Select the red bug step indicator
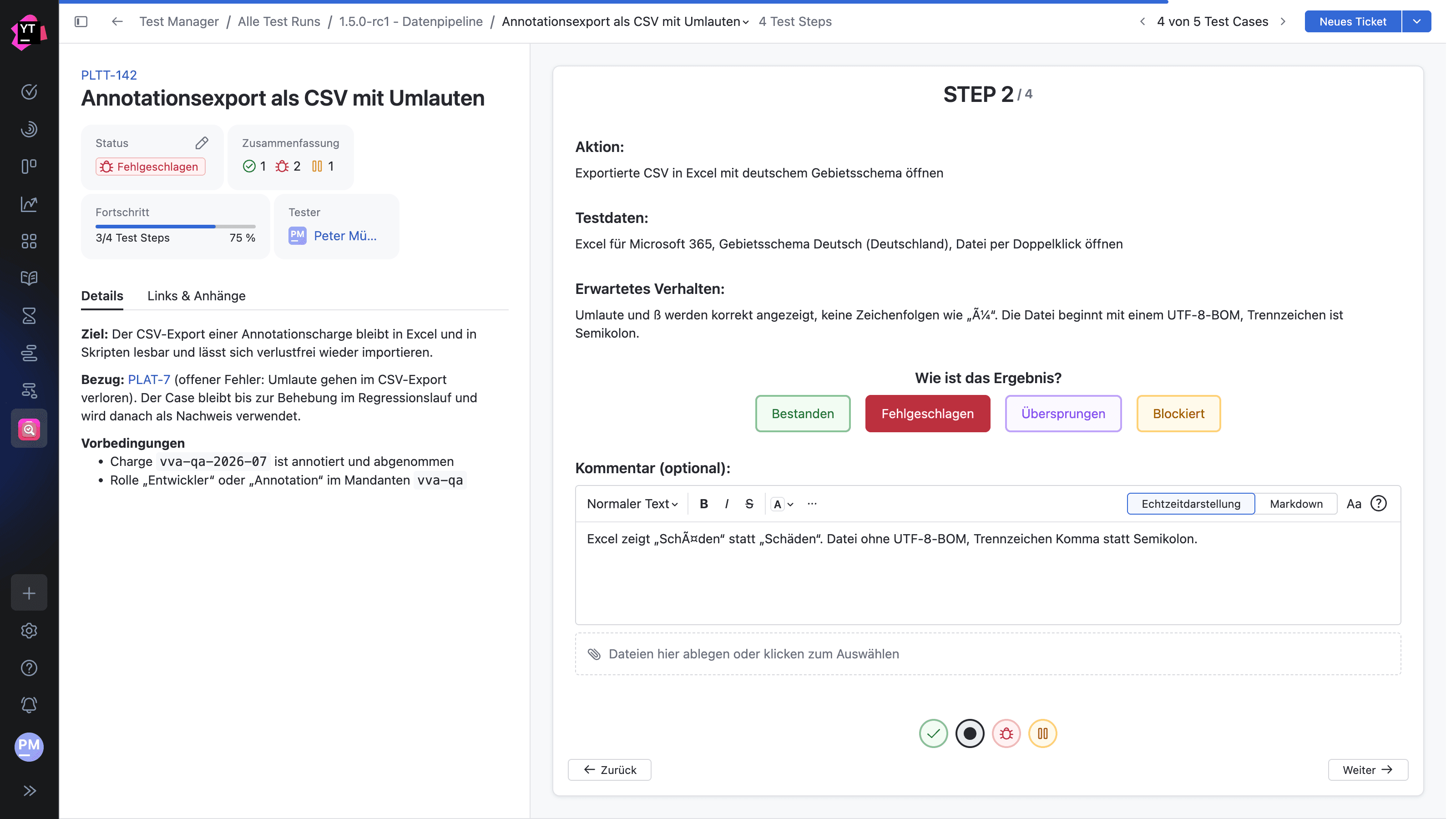Image resolution: width=1456 pixels, height=819 pixels. tap(1006, 733)
